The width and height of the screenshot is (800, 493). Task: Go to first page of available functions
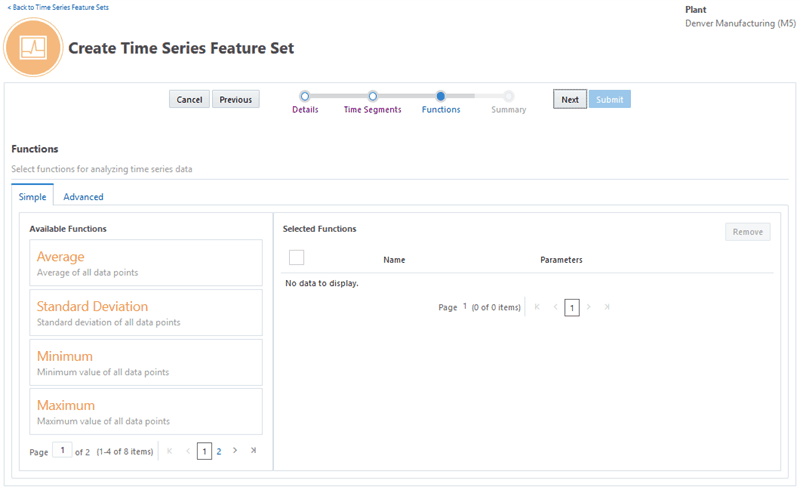169,451
